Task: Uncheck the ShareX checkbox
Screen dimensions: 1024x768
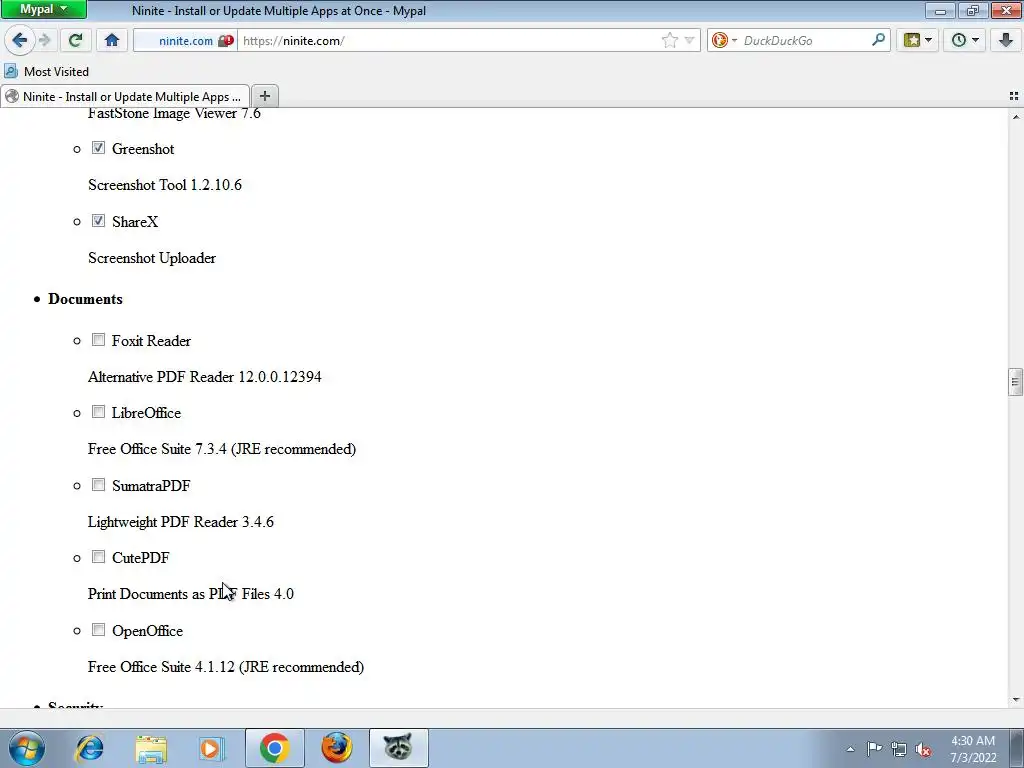Action: coord(98,221)
